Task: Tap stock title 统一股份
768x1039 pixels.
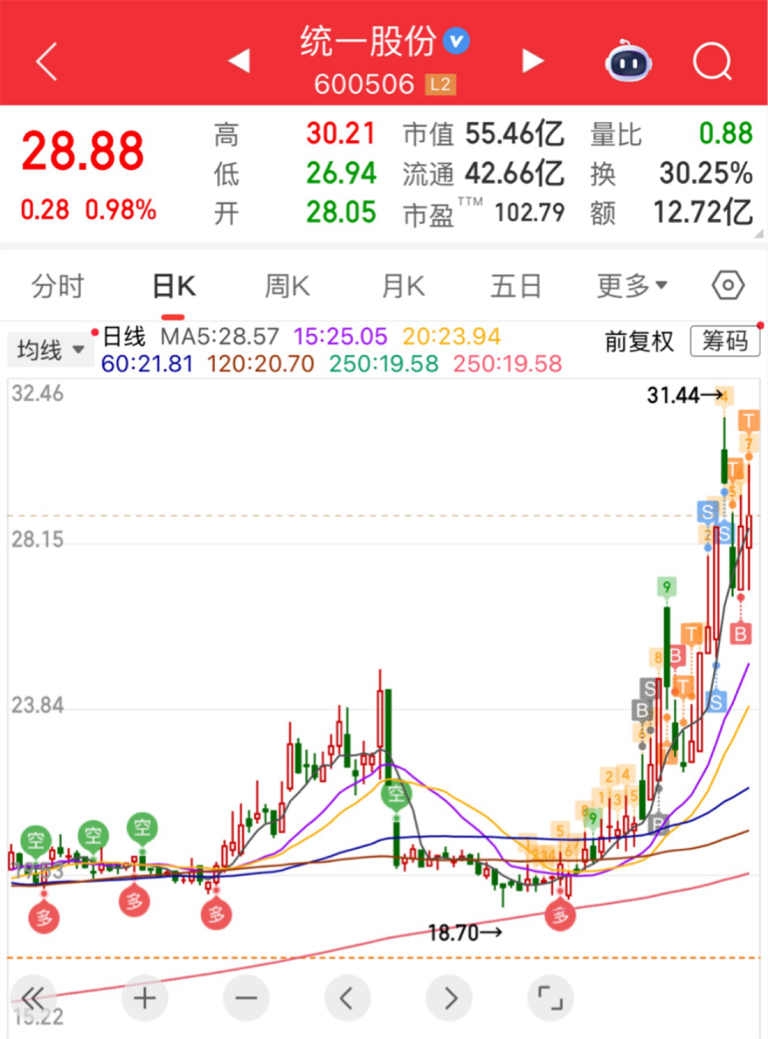Action: point(368,41)
